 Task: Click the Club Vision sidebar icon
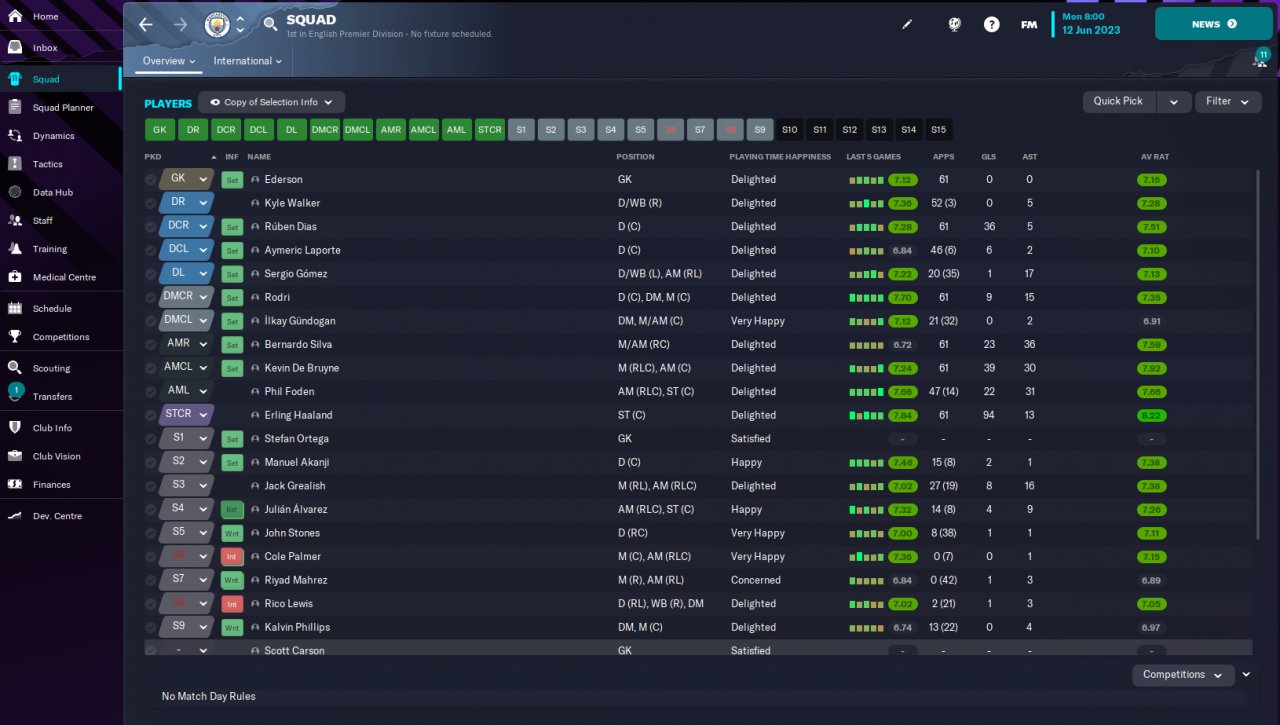(15, 456)
